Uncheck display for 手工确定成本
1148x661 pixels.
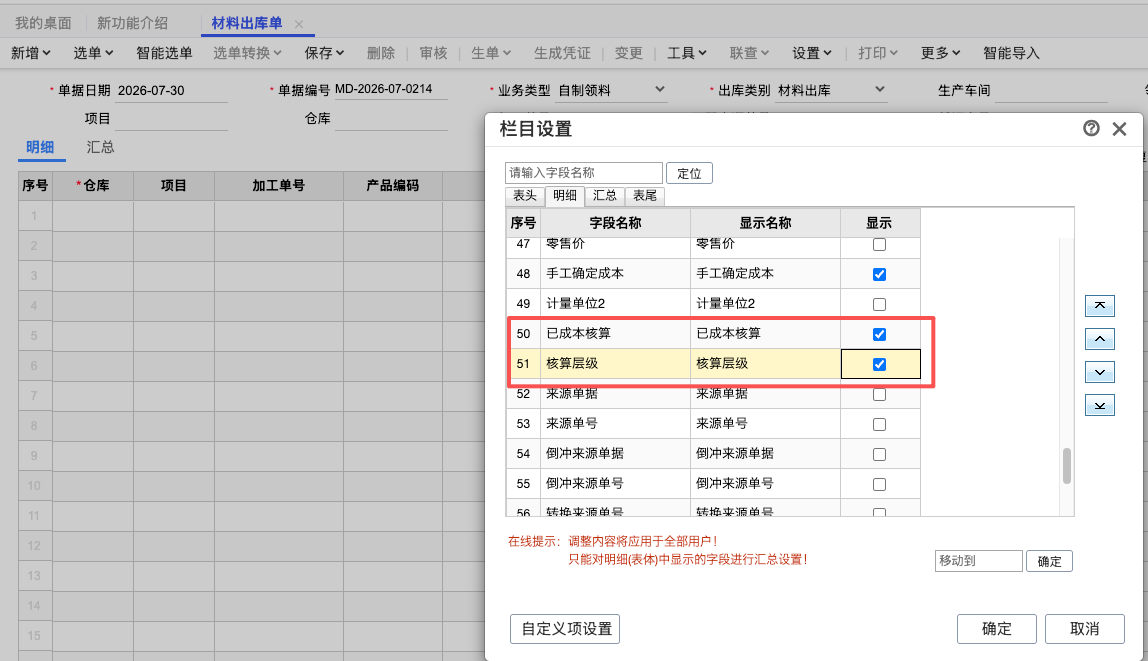tap(879, 275)
